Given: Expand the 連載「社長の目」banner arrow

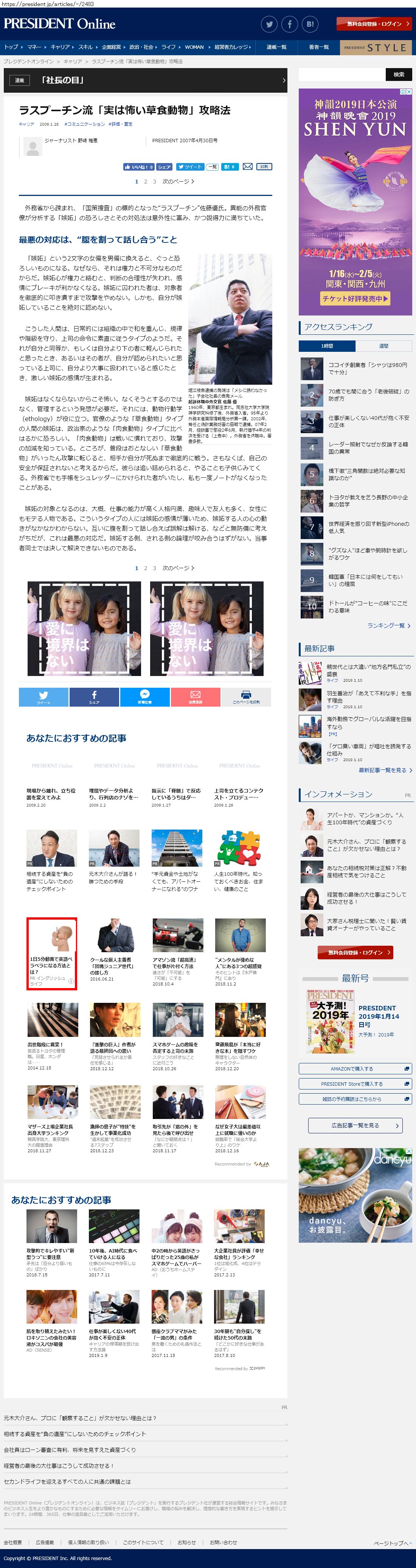Looking at the screenshot, I should [x=283, y=80].
